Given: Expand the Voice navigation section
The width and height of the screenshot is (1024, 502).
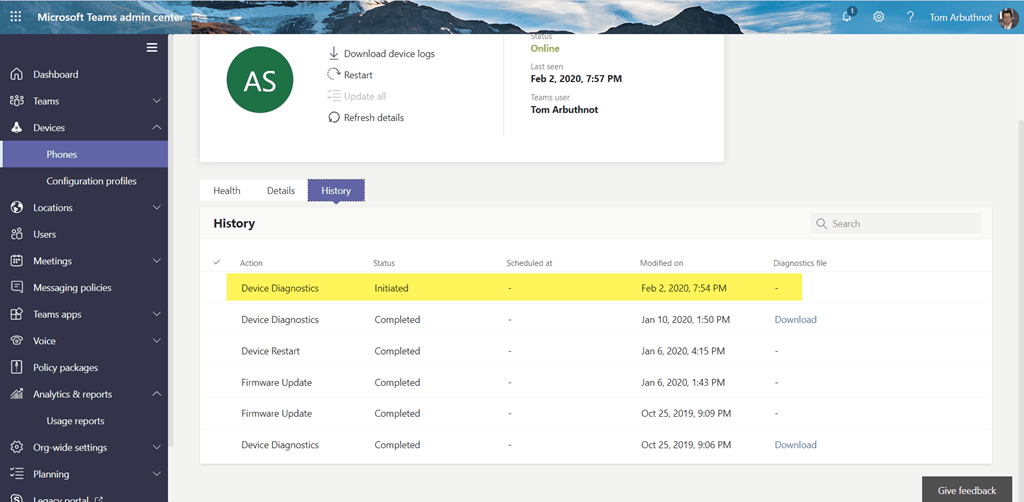Looking at the screenshot, I should 156,341.
